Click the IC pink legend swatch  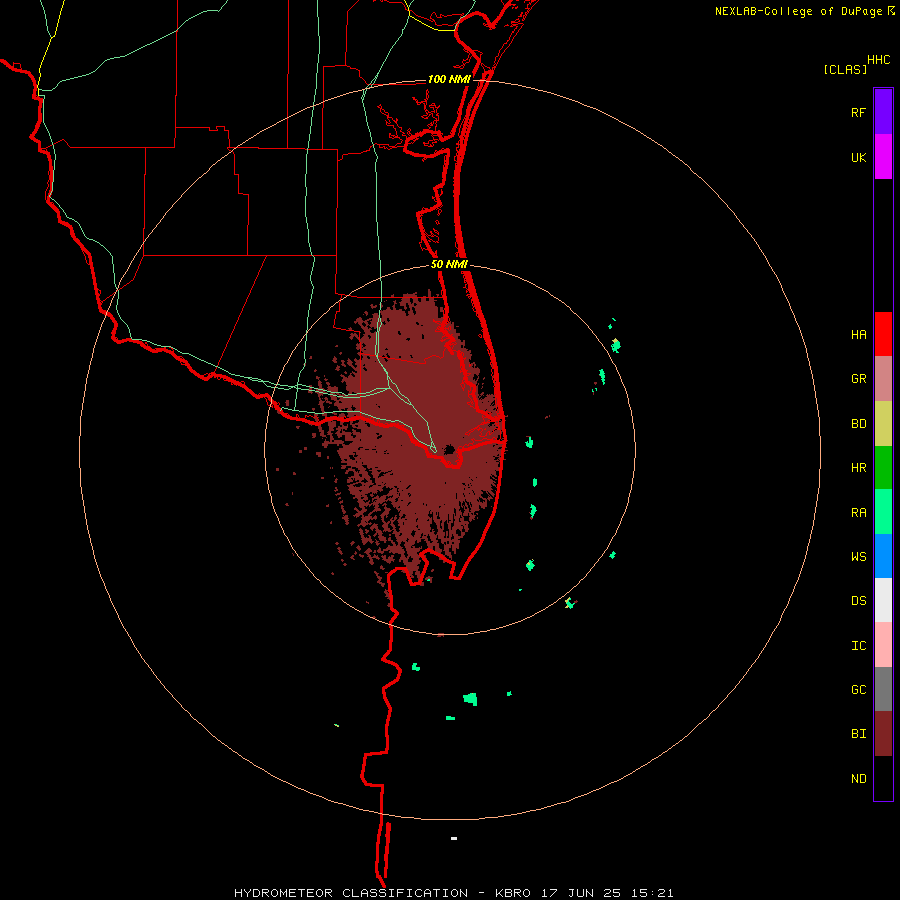pyautogui.click(x=883, y=645)
